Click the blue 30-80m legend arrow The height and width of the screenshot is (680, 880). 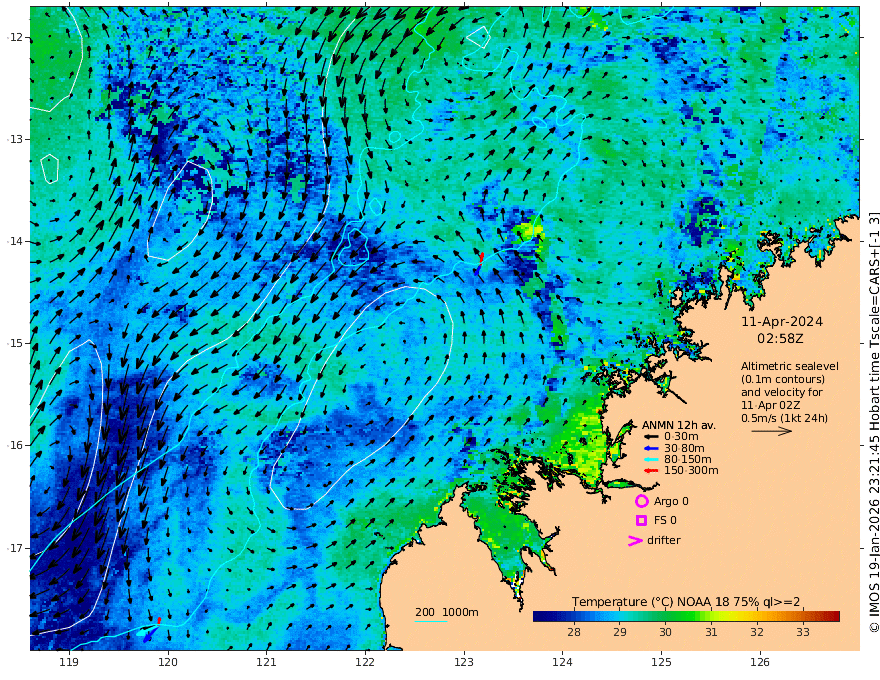(x=650, y=448)
